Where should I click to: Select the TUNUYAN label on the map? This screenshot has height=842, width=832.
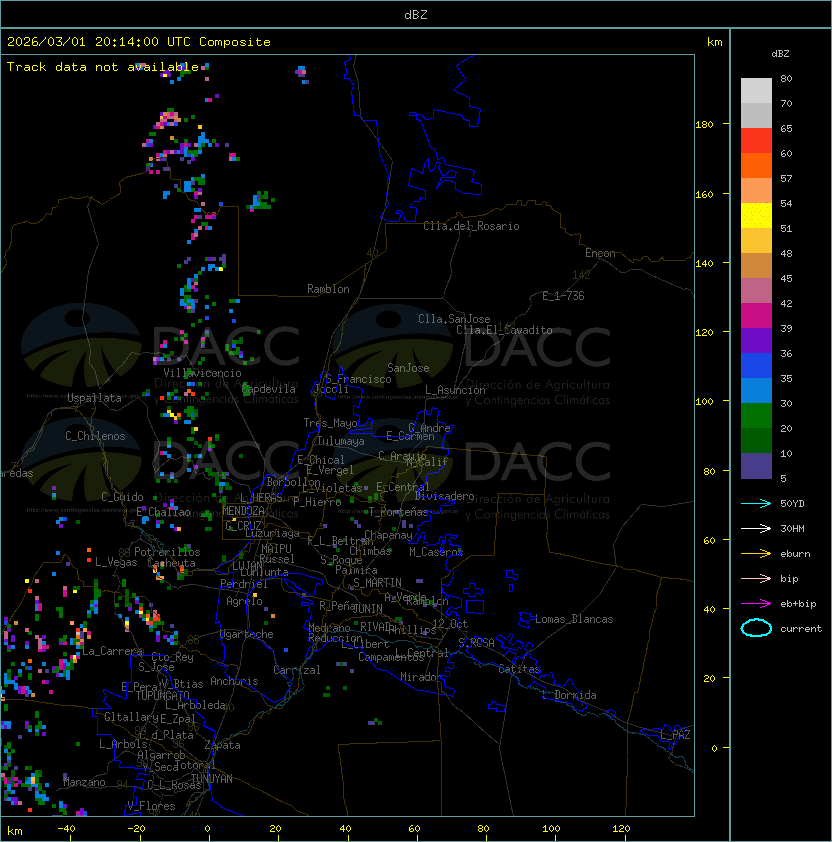212,778
